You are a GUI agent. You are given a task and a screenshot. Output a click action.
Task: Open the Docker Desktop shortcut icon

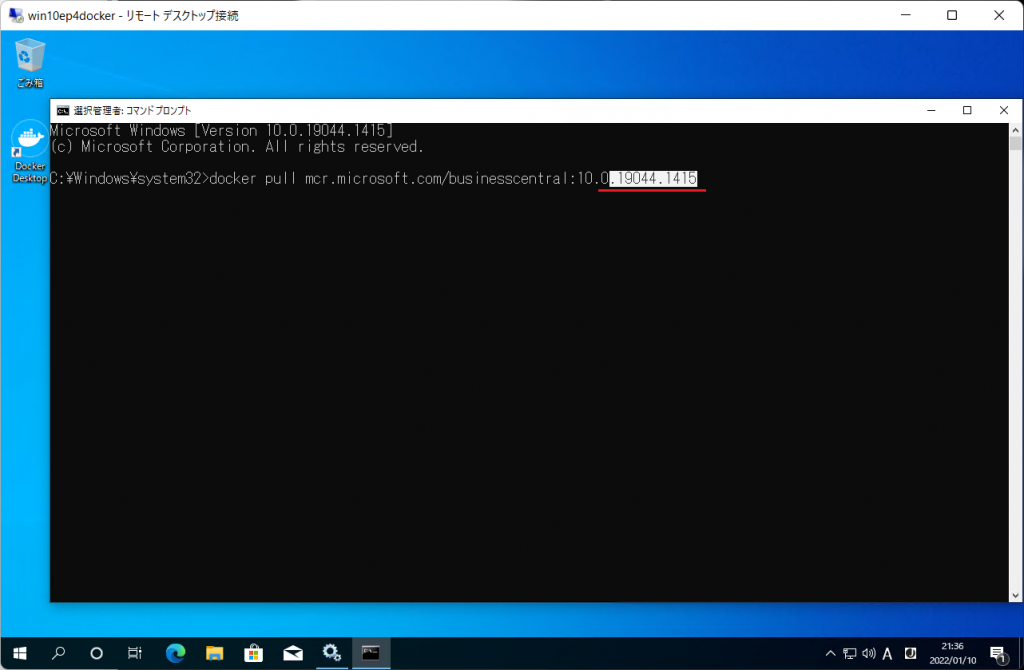(29, 152)
